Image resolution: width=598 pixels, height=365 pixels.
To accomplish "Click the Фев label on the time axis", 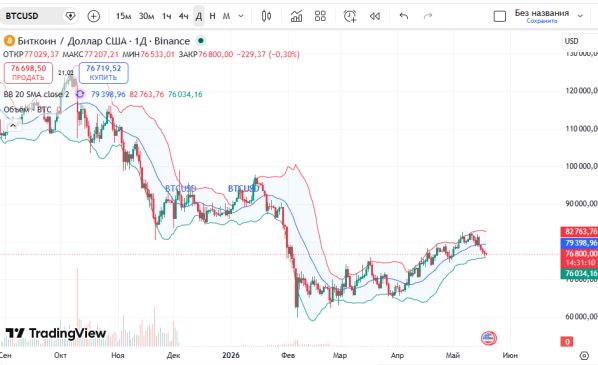I will point(288,355).
